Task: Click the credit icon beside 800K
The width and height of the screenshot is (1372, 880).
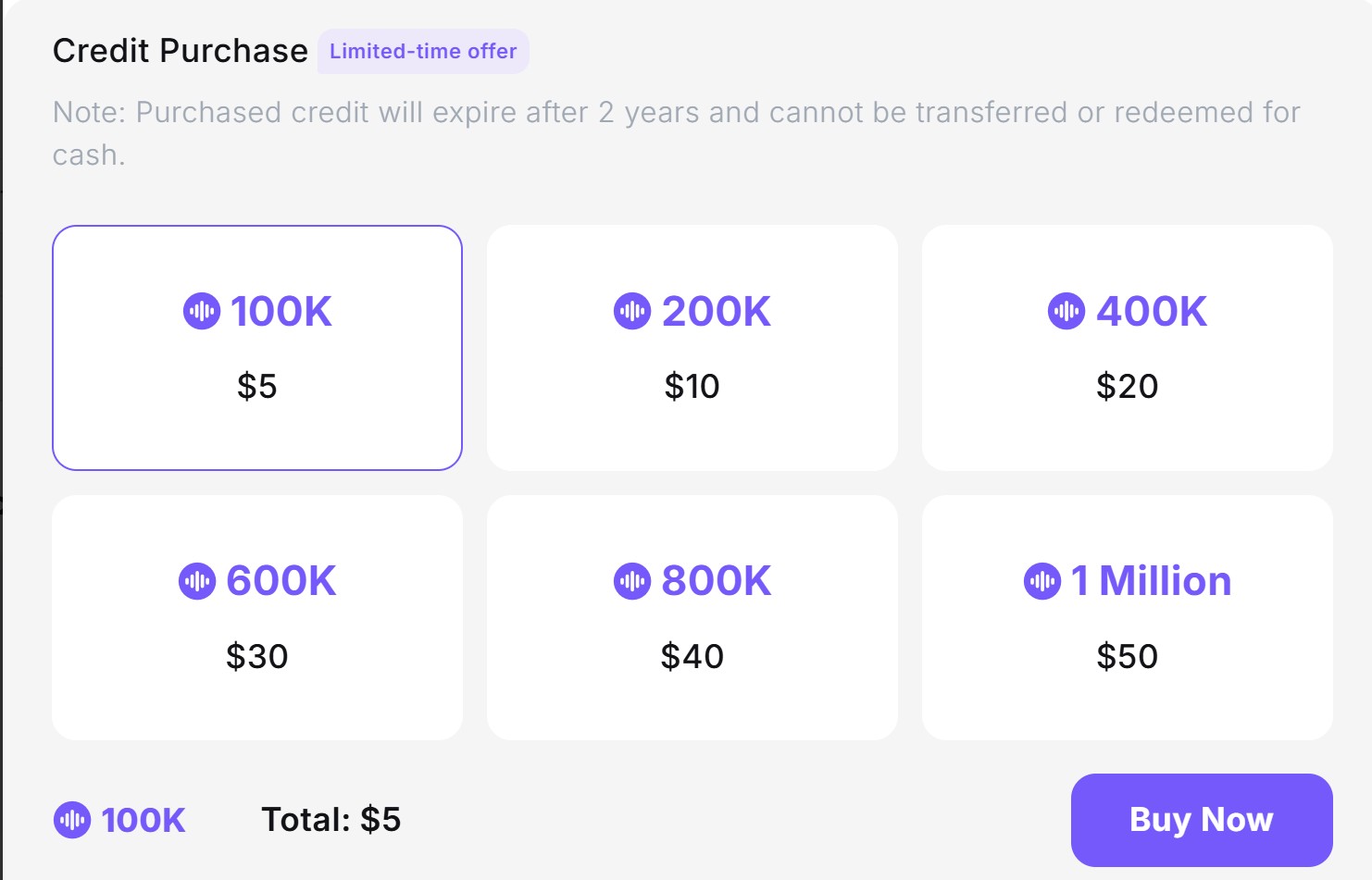Action: [632, 581]
